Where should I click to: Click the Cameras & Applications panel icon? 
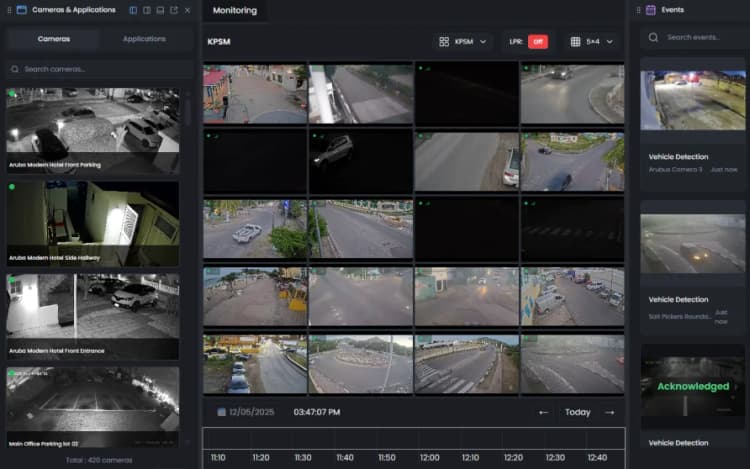[22, 10]
